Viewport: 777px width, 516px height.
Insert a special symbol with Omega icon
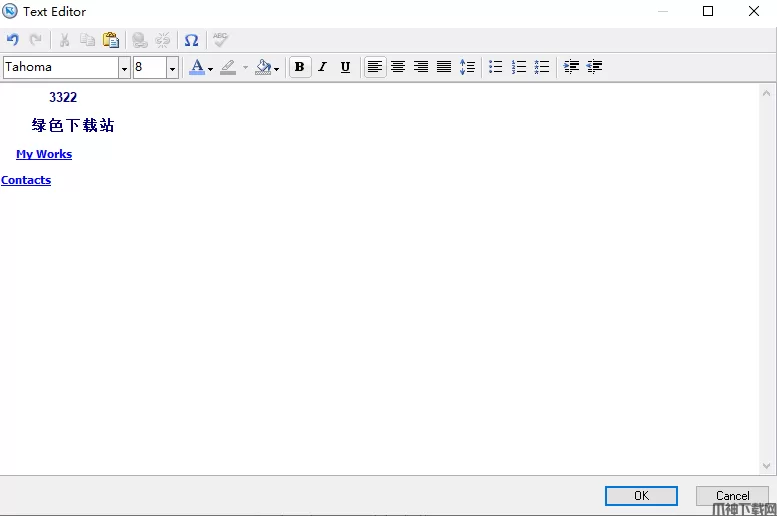191,40
